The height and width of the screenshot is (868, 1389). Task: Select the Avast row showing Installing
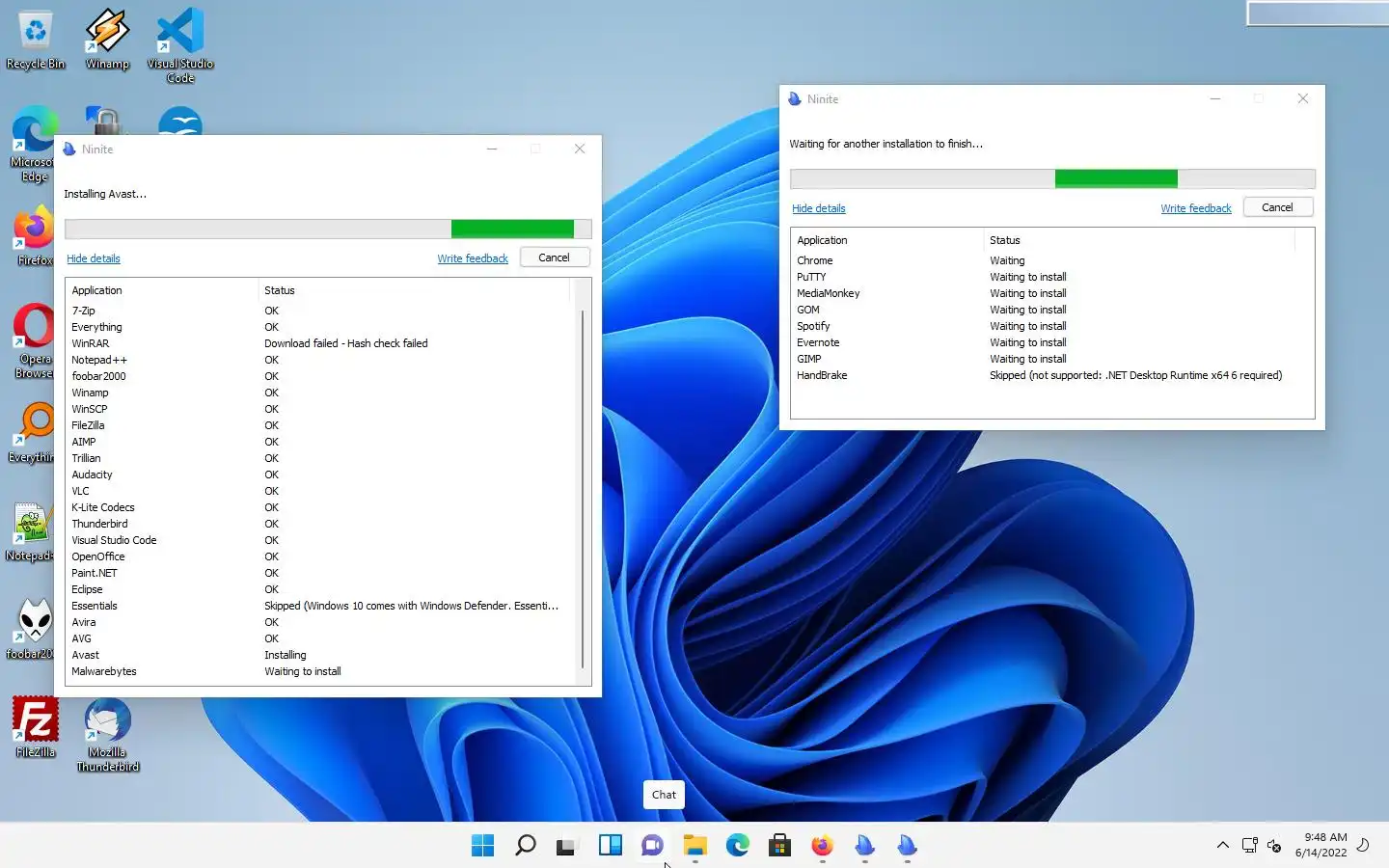[x=320, y=655]
